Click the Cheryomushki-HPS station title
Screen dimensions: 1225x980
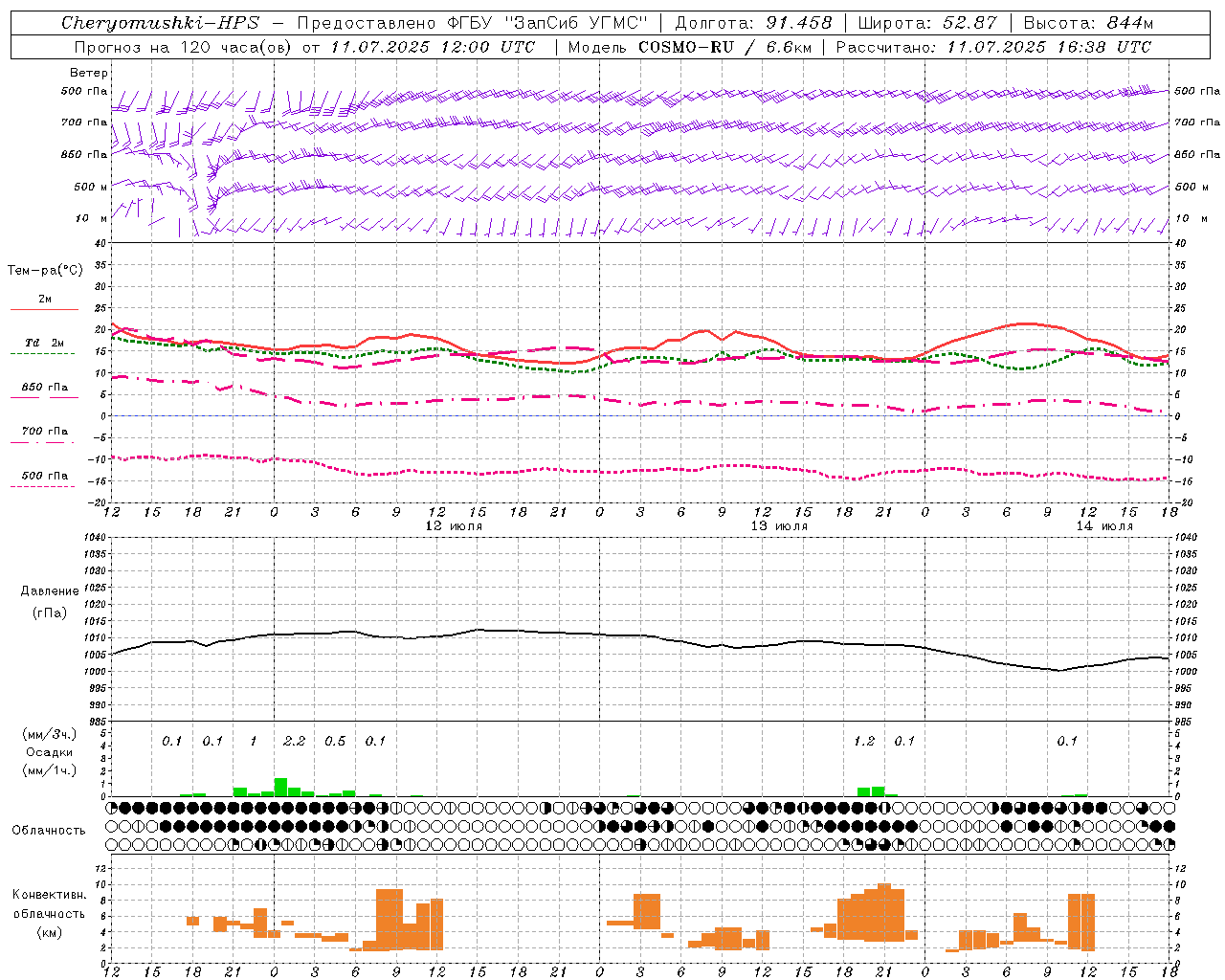tap(161, 23)
